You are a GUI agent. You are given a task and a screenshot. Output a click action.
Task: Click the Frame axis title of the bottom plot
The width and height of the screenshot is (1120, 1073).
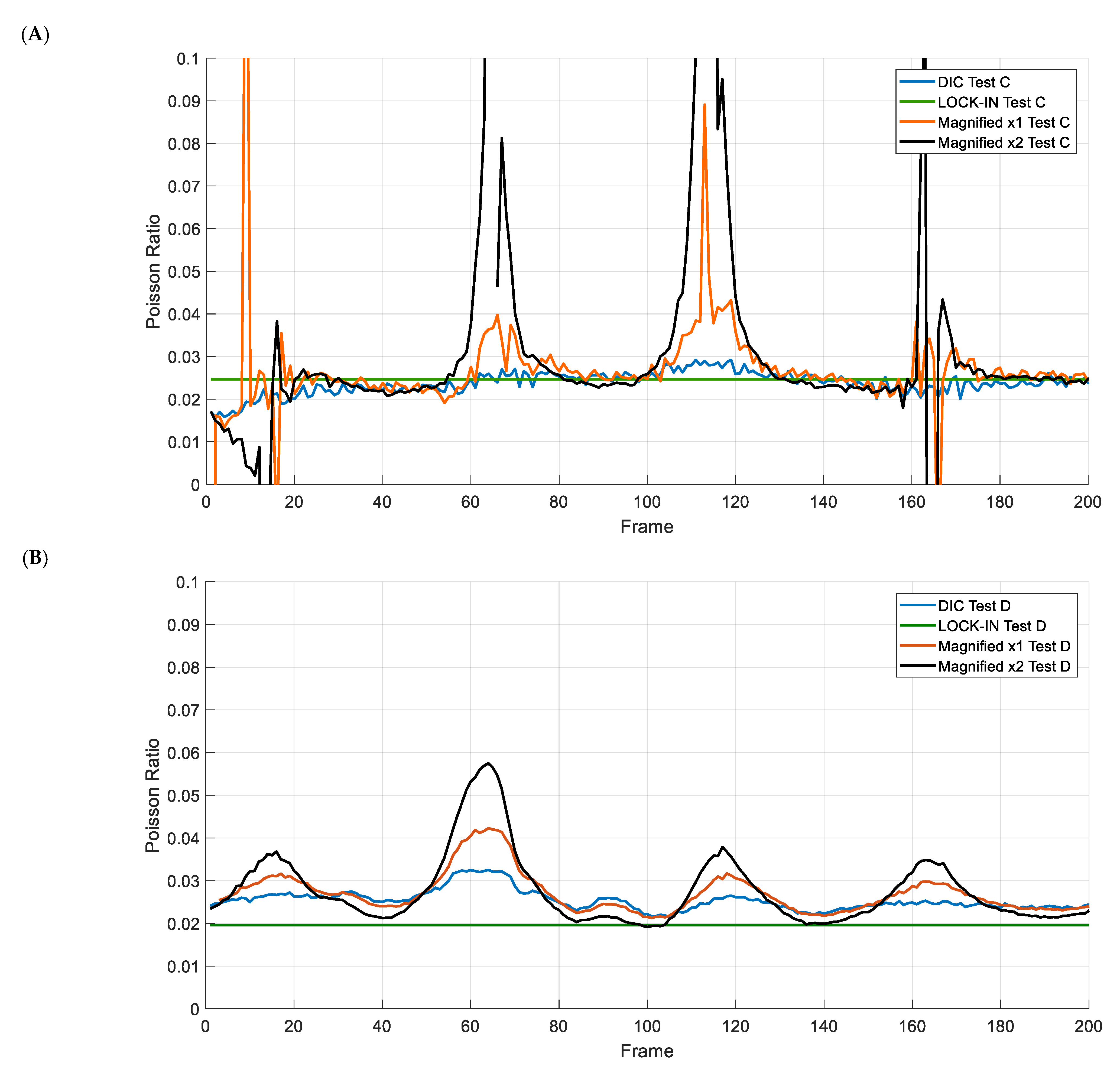point(647,1051)
